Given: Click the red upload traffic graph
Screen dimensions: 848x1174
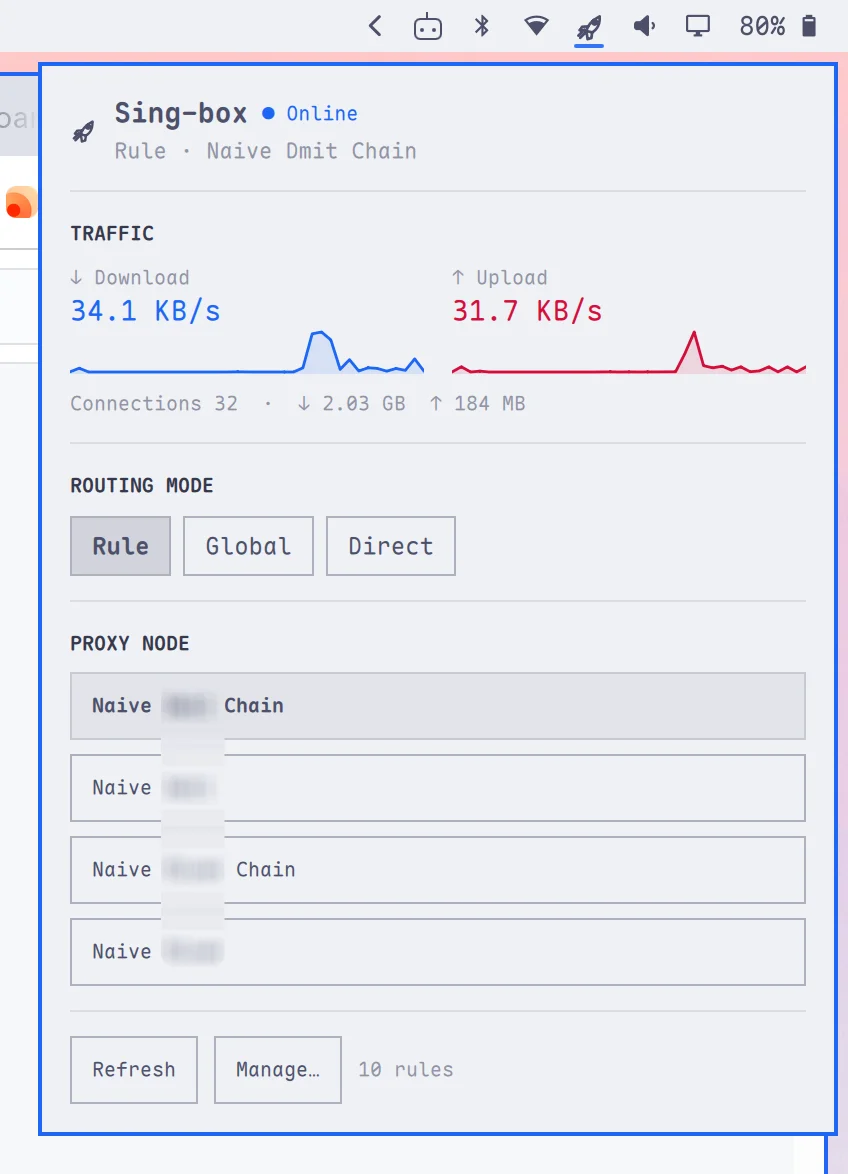Looking at the screenshot, I should pyautogui.click(x=629, y=352).
